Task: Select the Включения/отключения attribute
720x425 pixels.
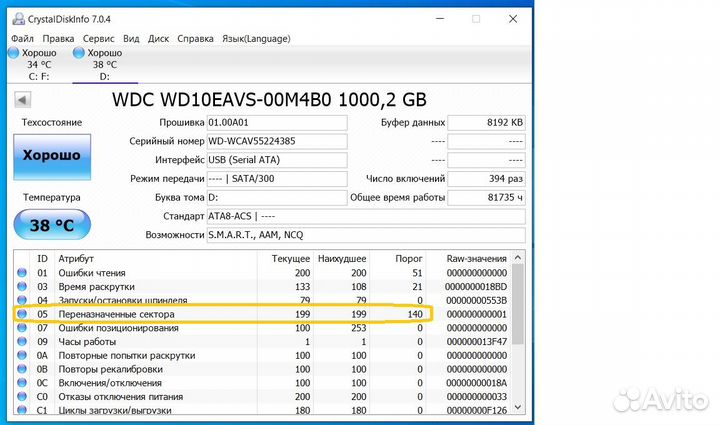Action: point(110,383)
